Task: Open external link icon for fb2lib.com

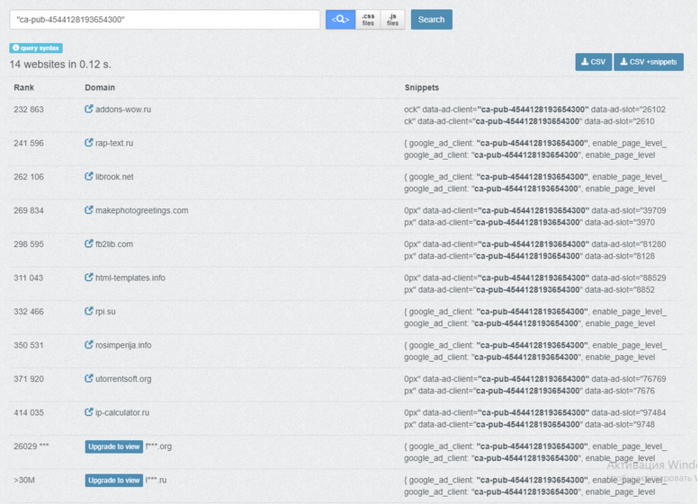Action: click(89, 244)
